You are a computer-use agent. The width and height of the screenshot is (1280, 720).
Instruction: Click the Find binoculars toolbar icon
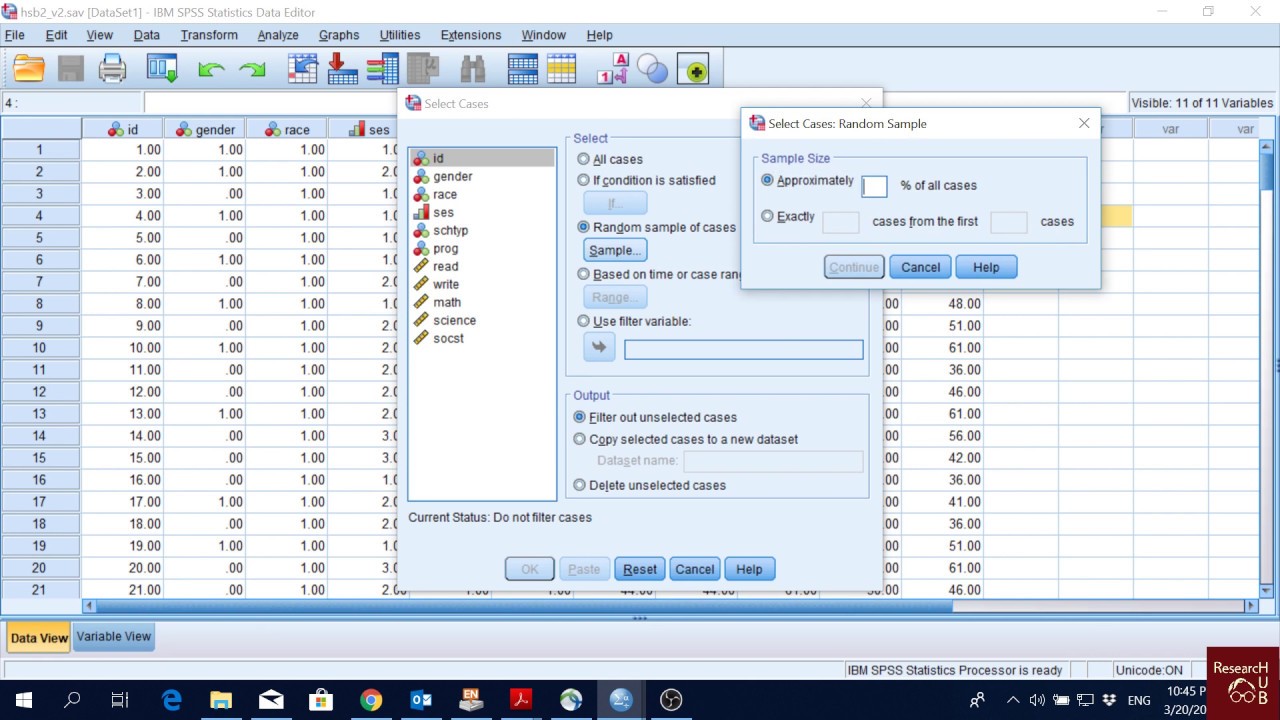pos(472,69)
